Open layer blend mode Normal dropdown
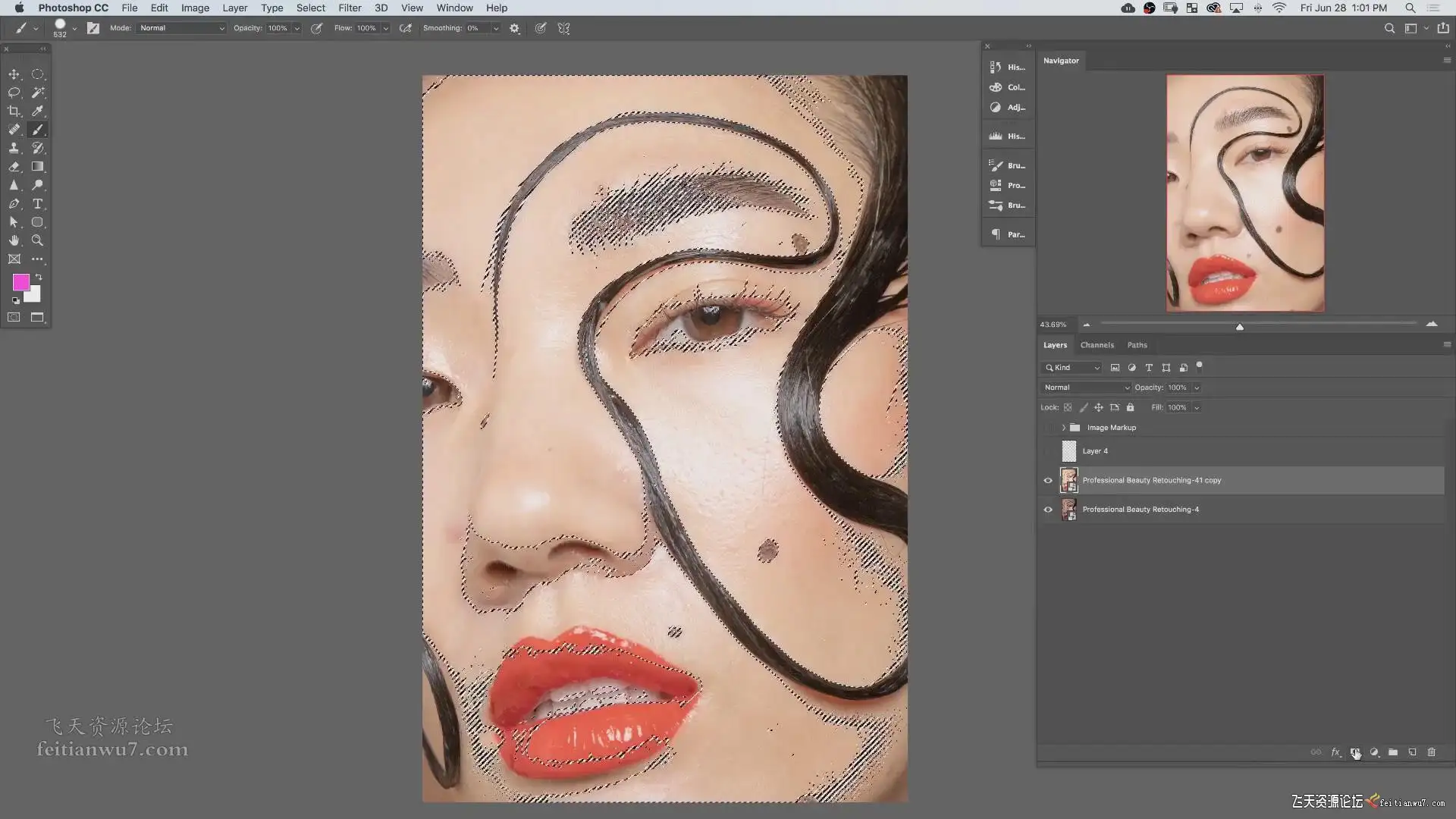 click(1086, 388)
